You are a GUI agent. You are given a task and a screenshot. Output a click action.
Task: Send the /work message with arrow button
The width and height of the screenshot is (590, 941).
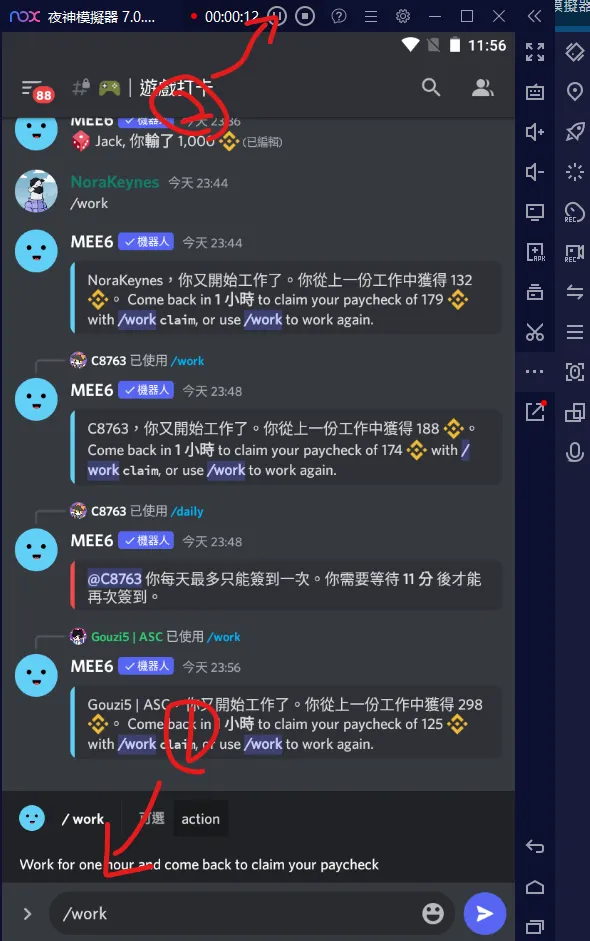click(x=484, y=913)
